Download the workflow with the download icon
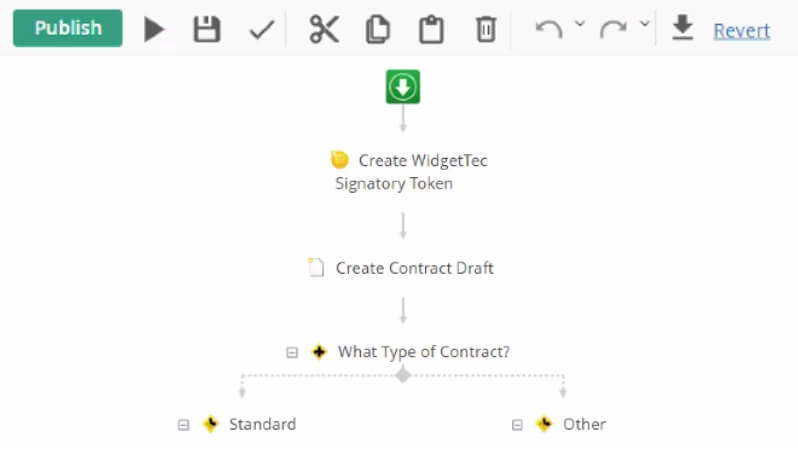Viewport: 798px width, 450px height. click(682, 27)
